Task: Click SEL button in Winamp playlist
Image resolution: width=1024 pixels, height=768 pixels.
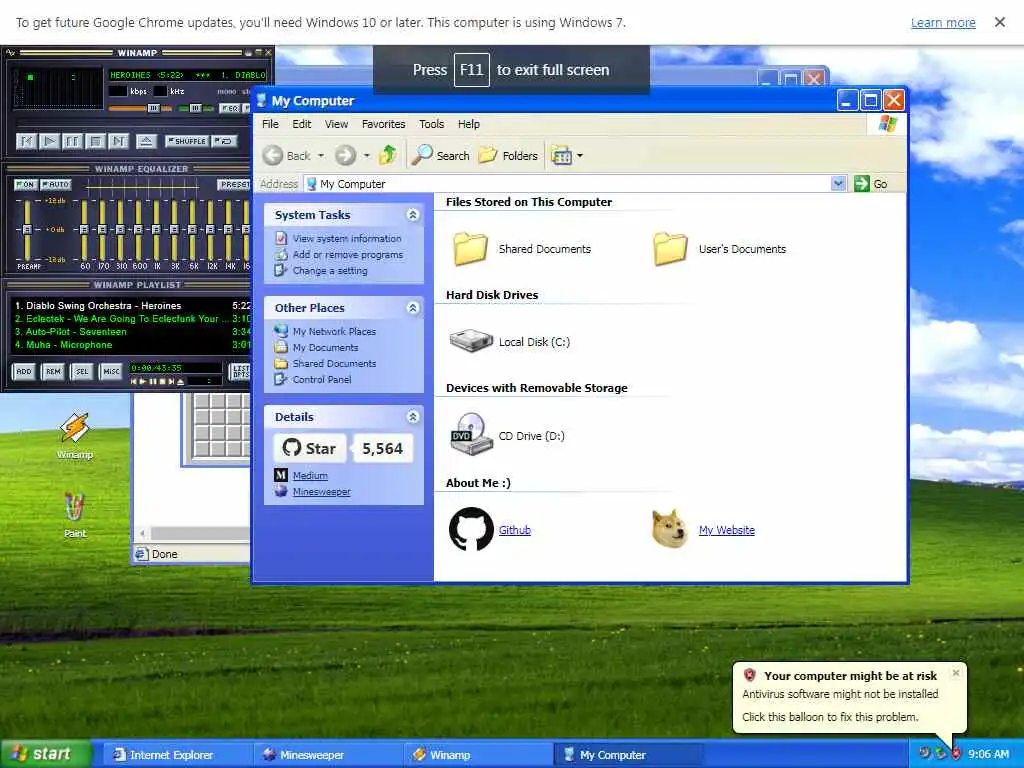Action: 82,372
